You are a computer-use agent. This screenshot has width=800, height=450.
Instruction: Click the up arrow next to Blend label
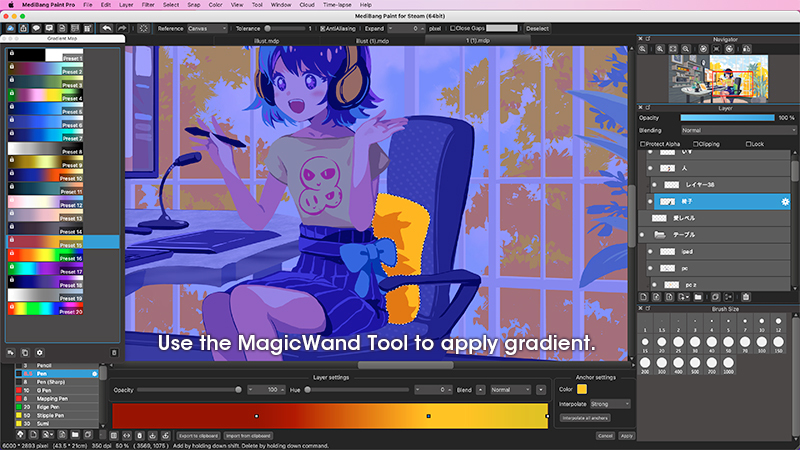click(481, 390)
